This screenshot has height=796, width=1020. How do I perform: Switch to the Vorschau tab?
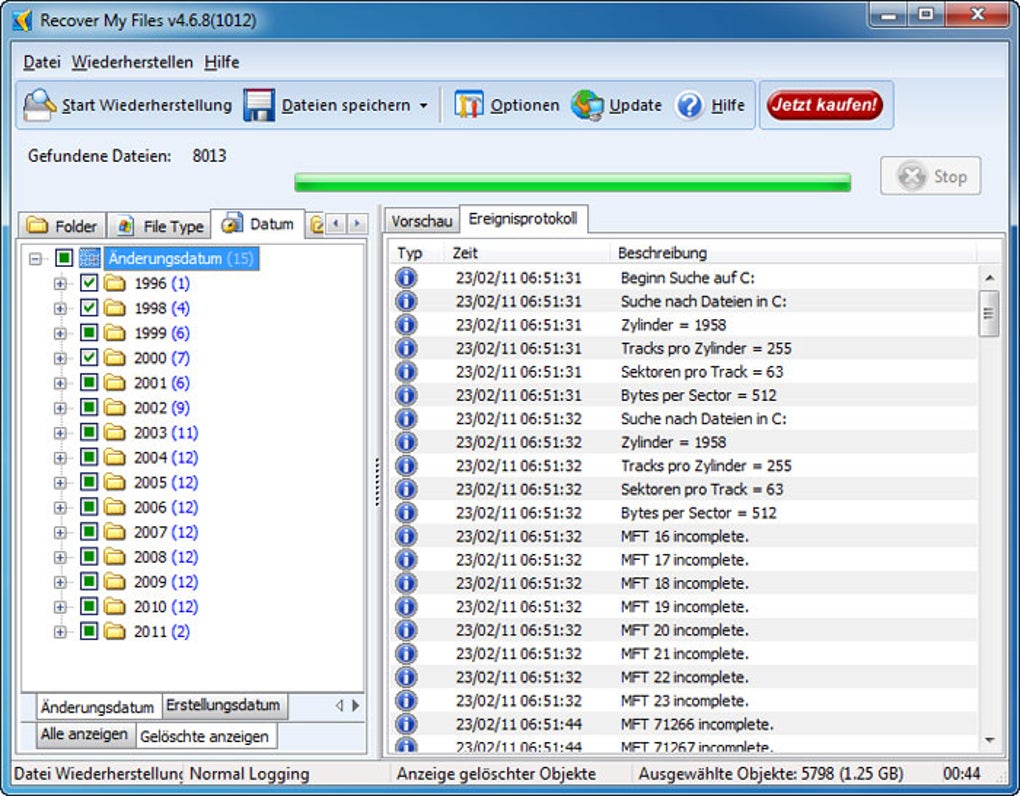pos(422,221)
